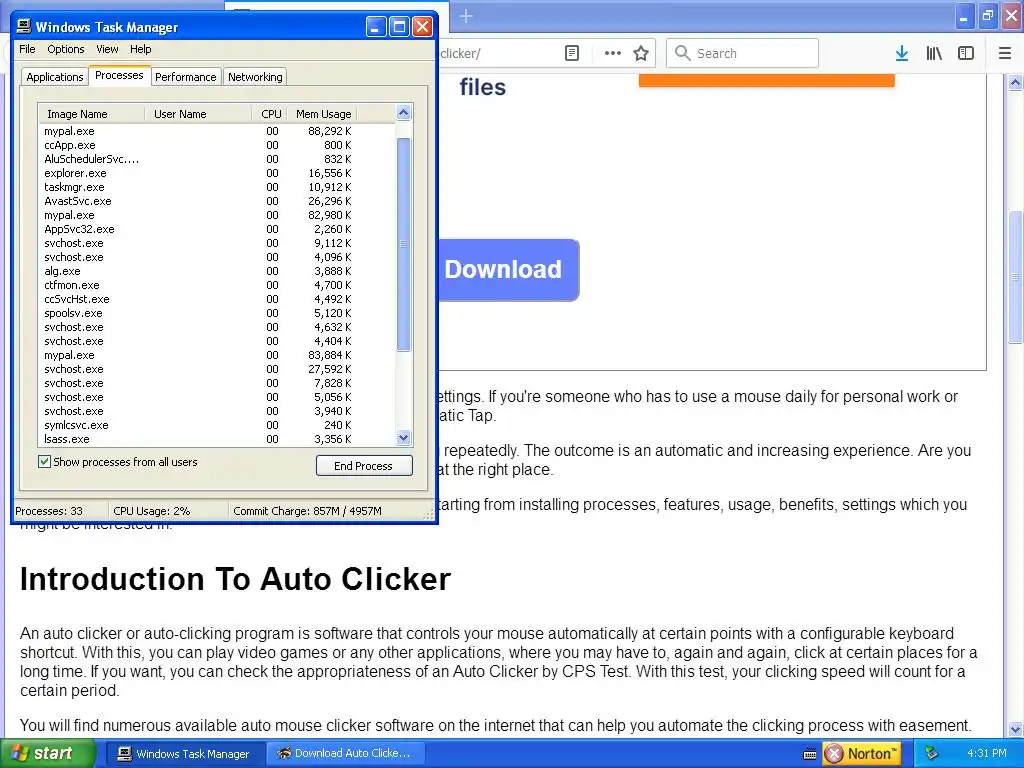Open a new browser tab with plus
The width and height of the screenshot is (1024, 768).
466,16
